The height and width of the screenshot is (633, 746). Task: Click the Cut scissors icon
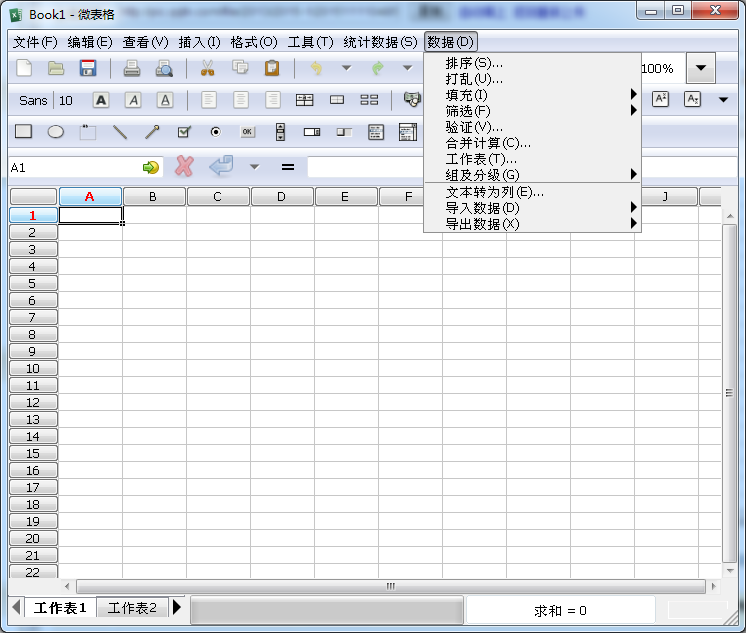207,68
